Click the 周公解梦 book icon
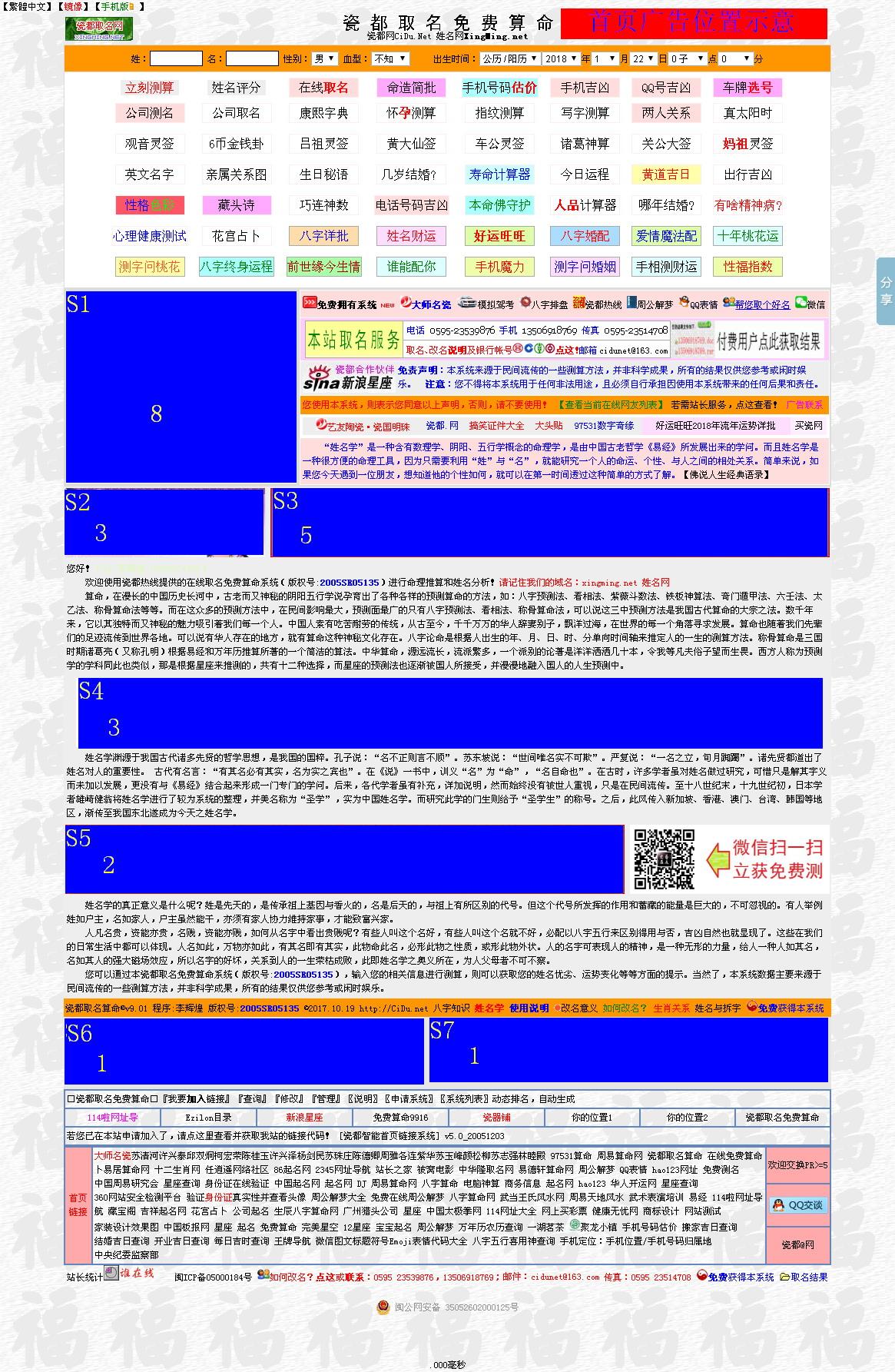Screen dimensions: 895x1372 click(x=632, y=304)
